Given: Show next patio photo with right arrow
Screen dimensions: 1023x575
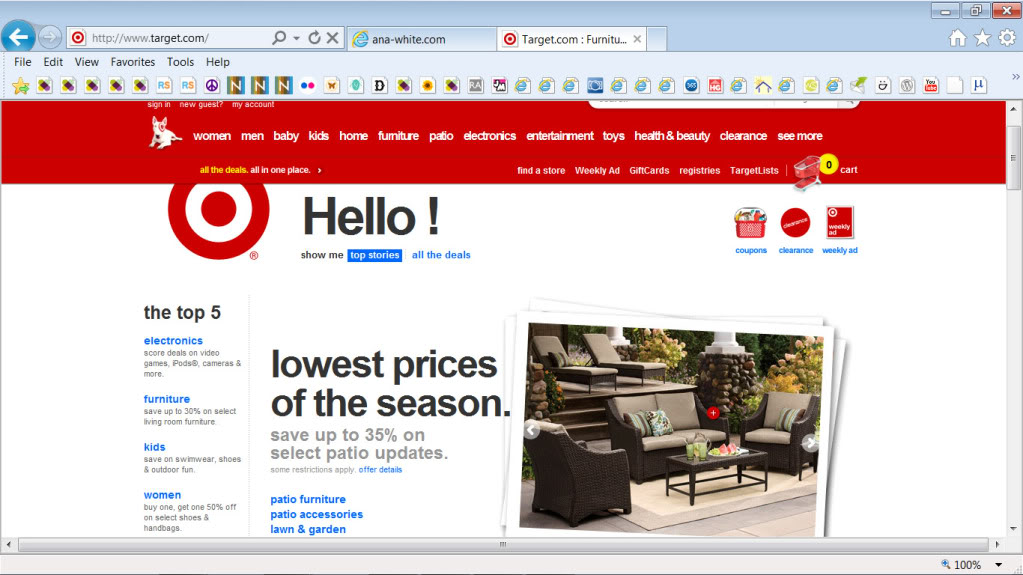Looking at the screenshot, I should coord(810,443).
